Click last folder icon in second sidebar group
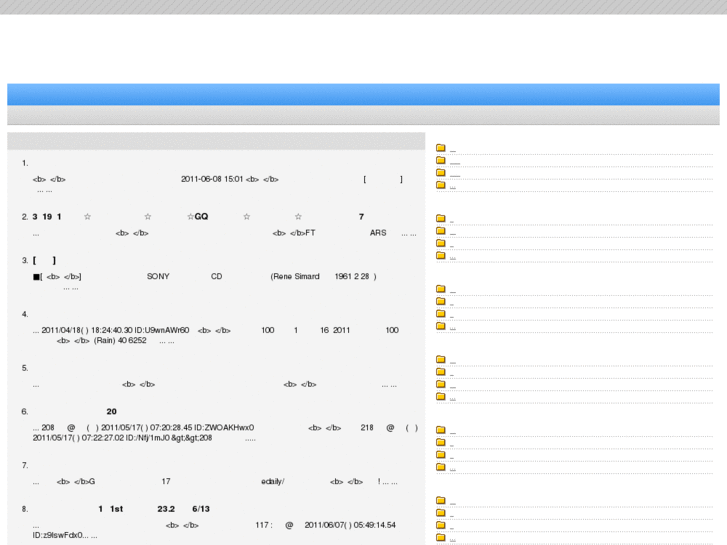This screenshot has width=727, height=545. (440, 256)
